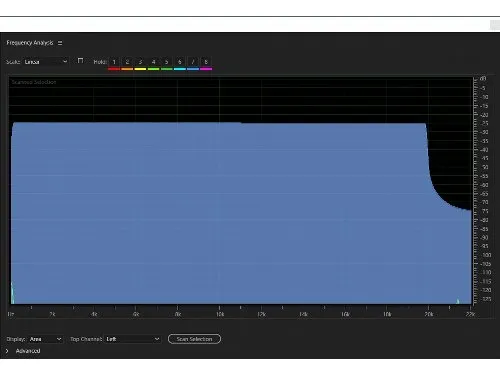Open the Frequency Analysis panel menu icon

[60, 43]
